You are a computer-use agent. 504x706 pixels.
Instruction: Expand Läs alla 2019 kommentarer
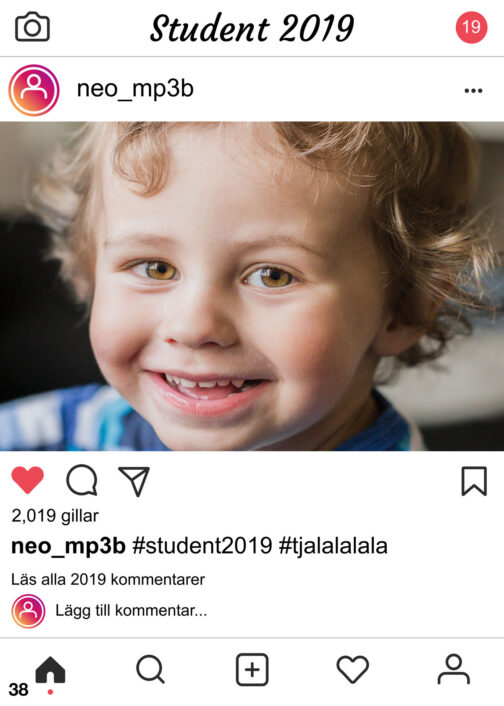[108, 579]
